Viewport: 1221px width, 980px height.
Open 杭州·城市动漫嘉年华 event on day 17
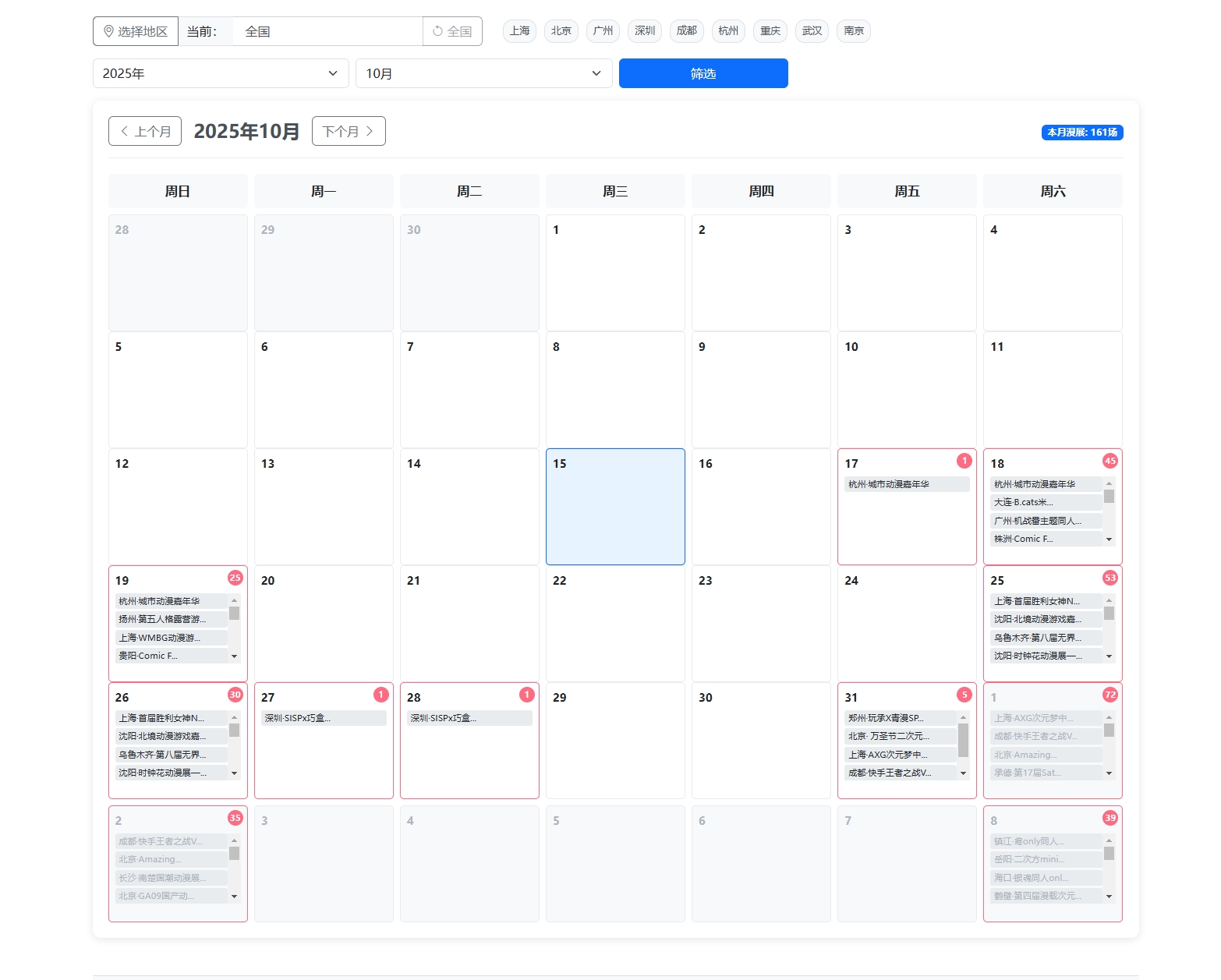coord(906,484)
